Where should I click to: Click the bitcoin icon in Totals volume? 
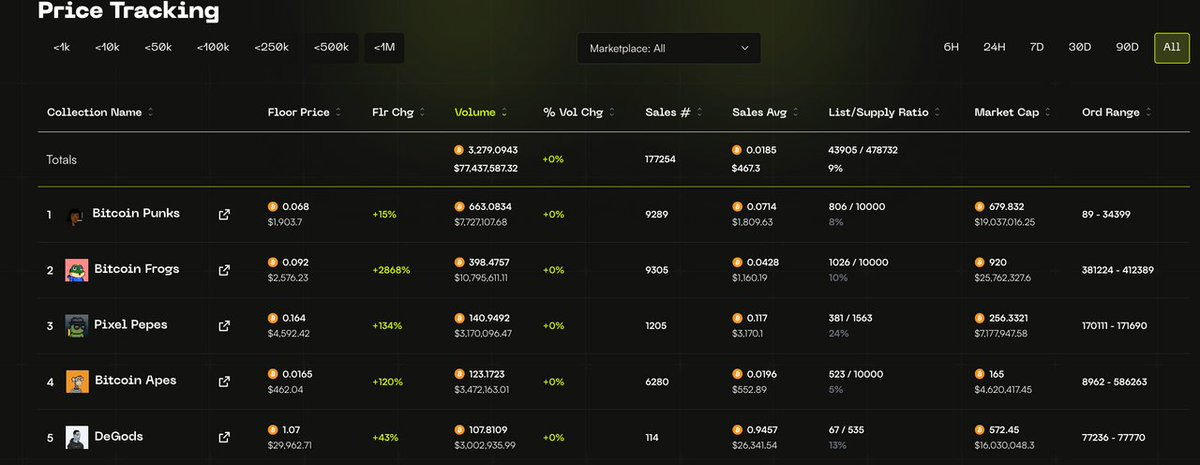pos(459,150)
